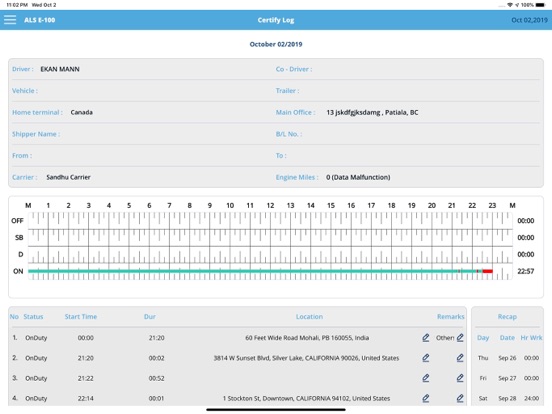Image resolution: width=552 pixels, height=414 pixels.
Task: Tap the Oct 02,2019 date in header
Action: tap(529, 20)
